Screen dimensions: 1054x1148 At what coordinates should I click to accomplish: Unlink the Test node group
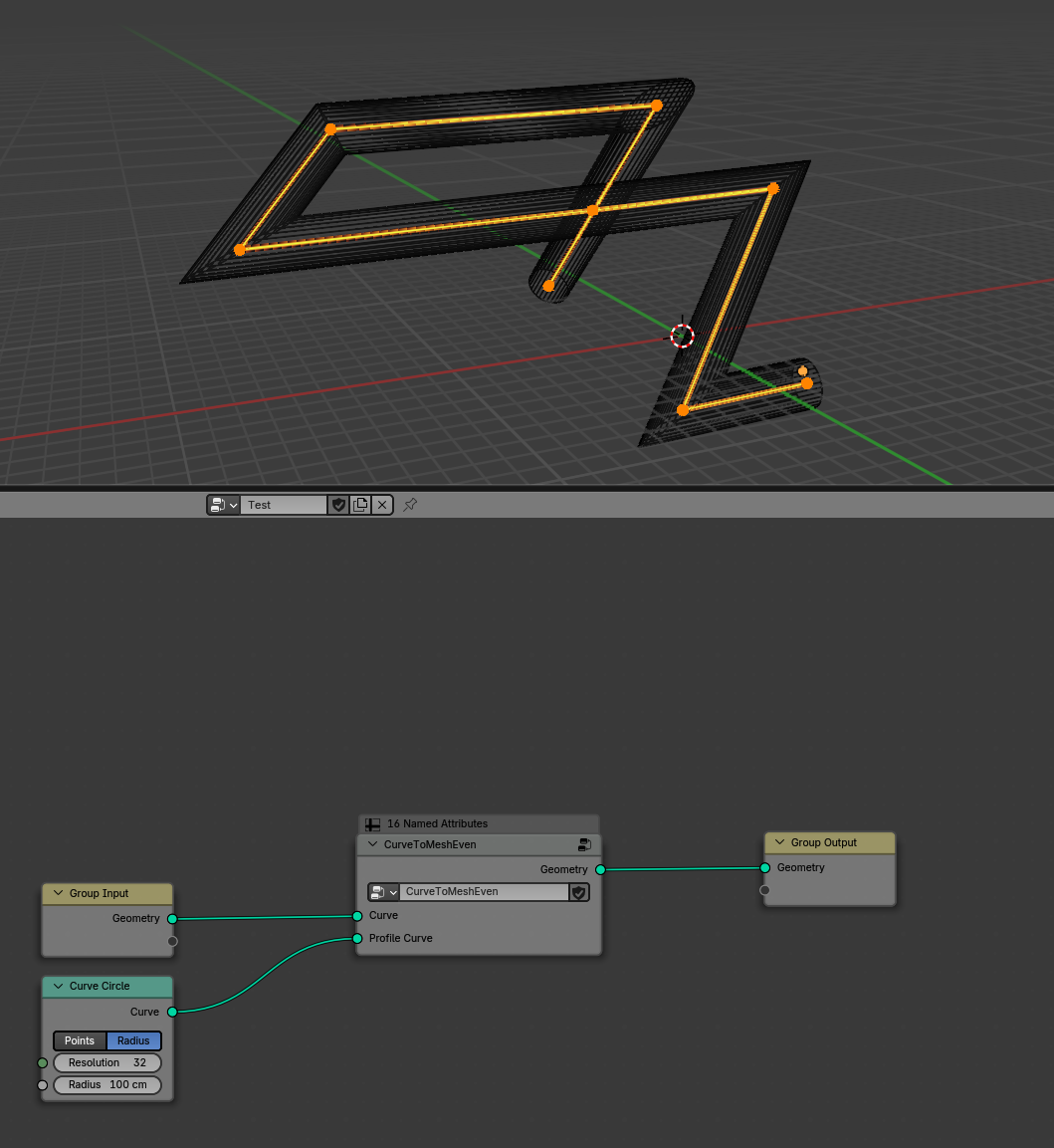tap(382, 505)
